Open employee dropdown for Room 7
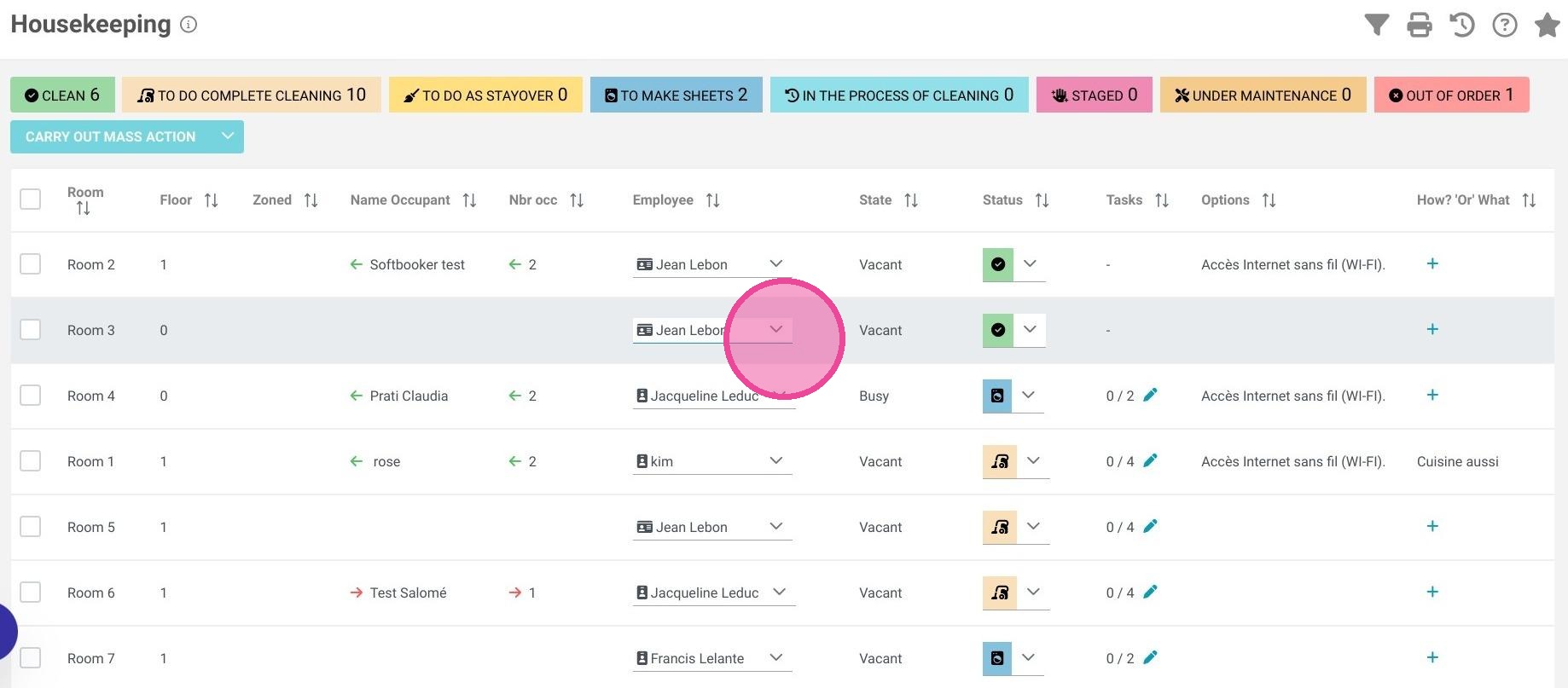Image resolution: width=1568 pixels, height=688 pixels. click(x=712, y=658)
